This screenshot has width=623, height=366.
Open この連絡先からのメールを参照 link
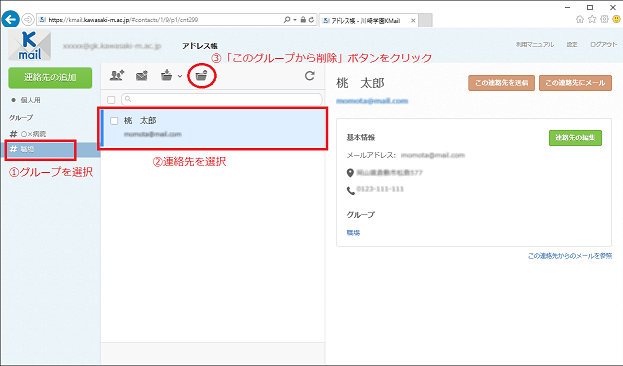(x=570, y=256)
